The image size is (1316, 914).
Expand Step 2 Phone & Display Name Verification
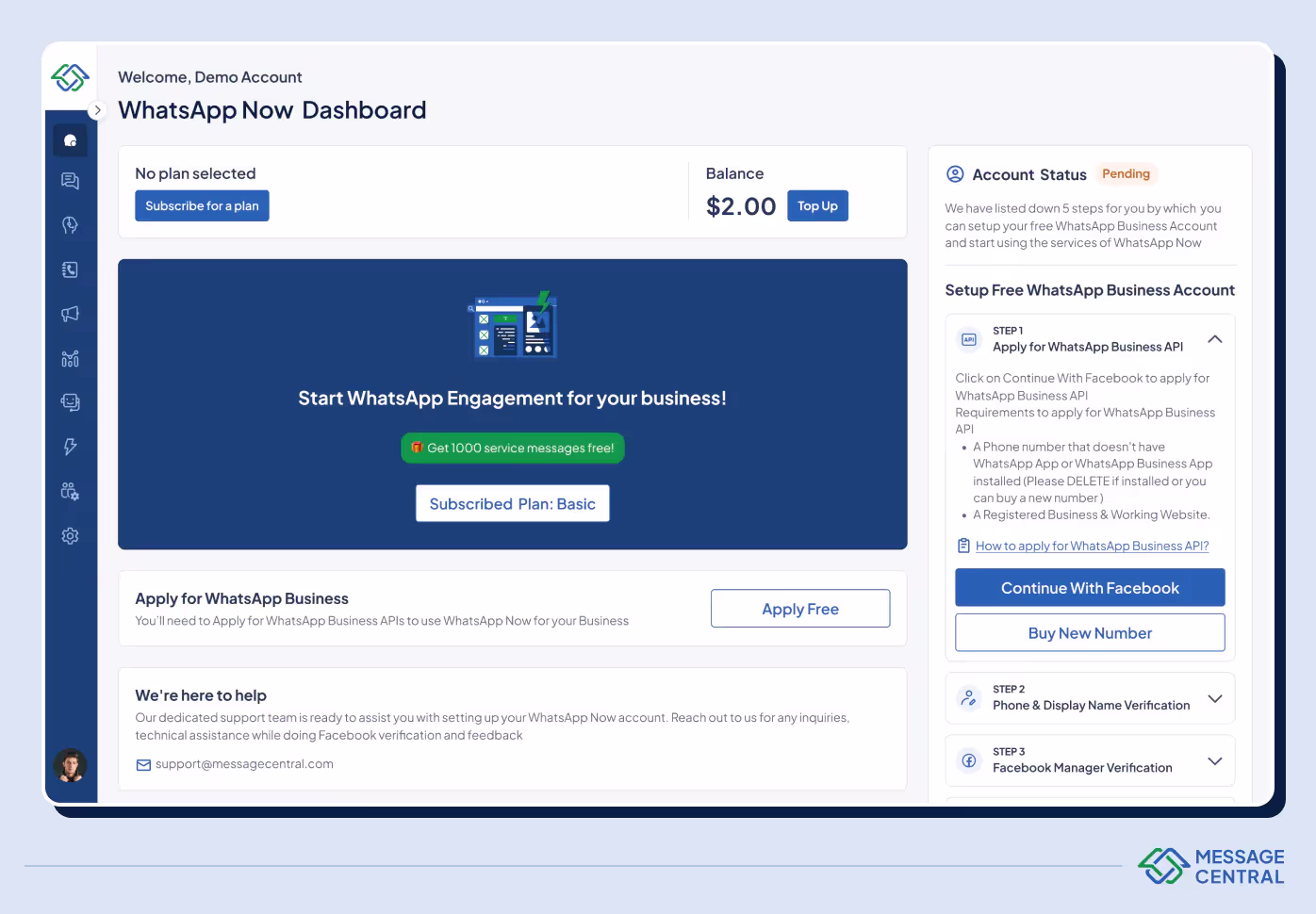coord(1215,698)
